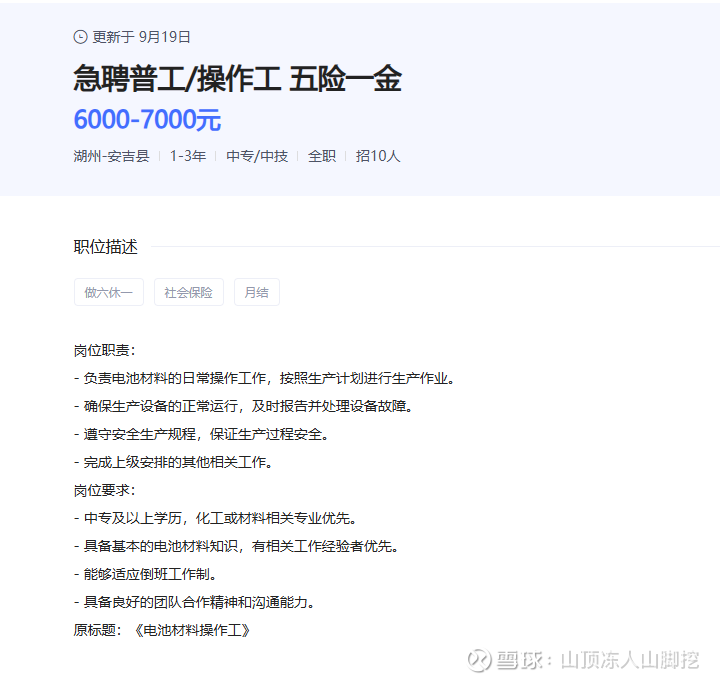Click the line about 能够适应倒班工作制
The width and height of the screenshot is (720, 682).
(x=145, y=574)
